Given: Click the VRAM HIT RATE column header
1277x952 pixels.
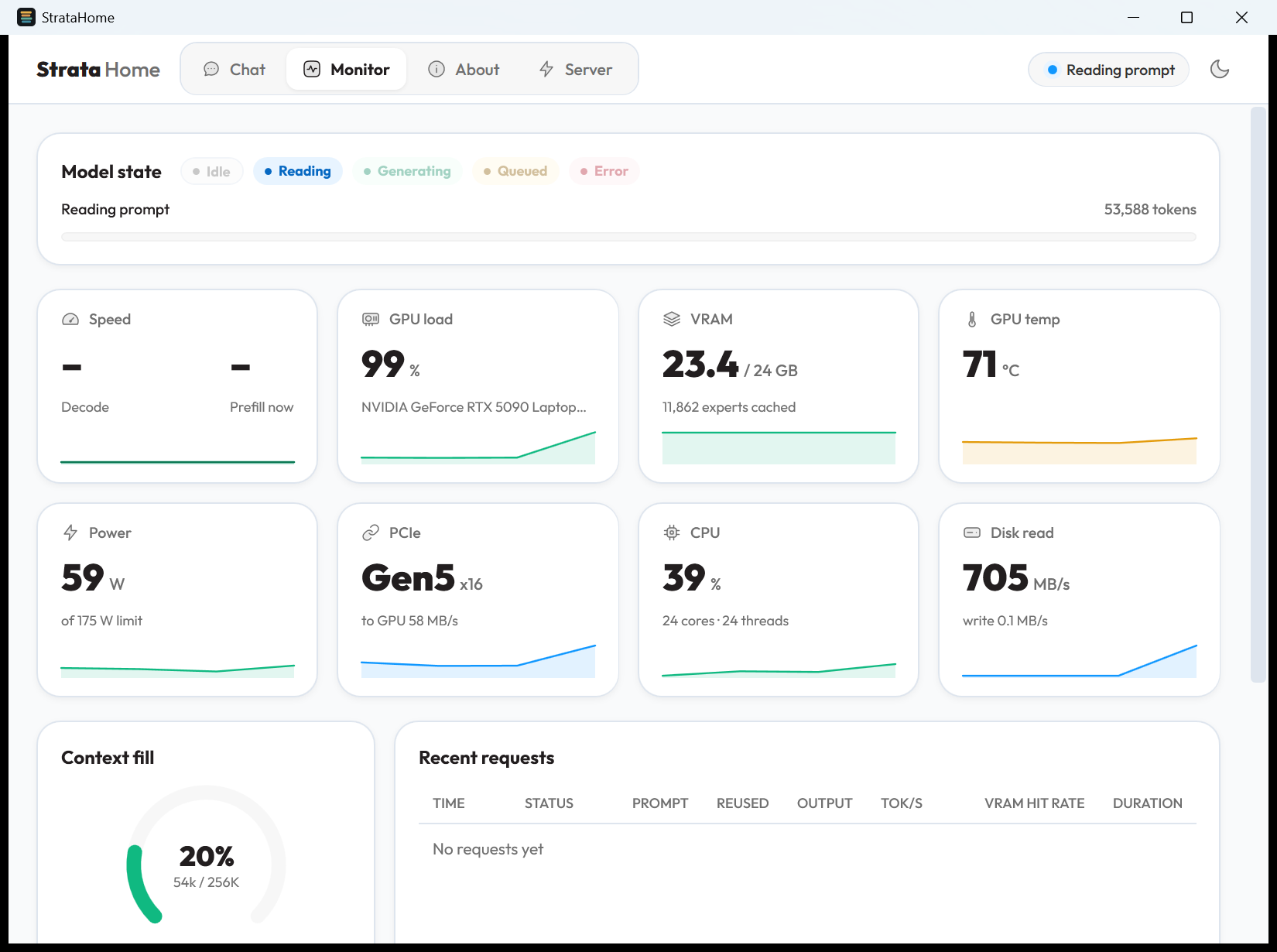Looking at the screenshot, I should 1035,804.
